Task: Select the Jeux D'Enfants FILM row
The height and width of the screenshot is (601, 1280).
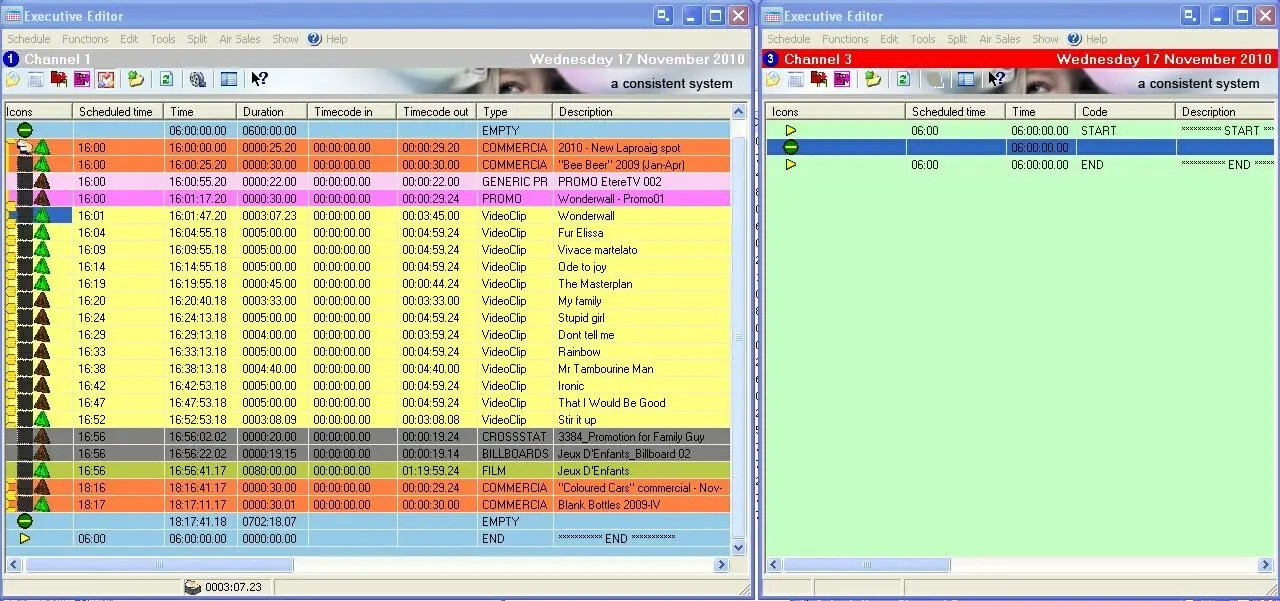Action: 400,471
